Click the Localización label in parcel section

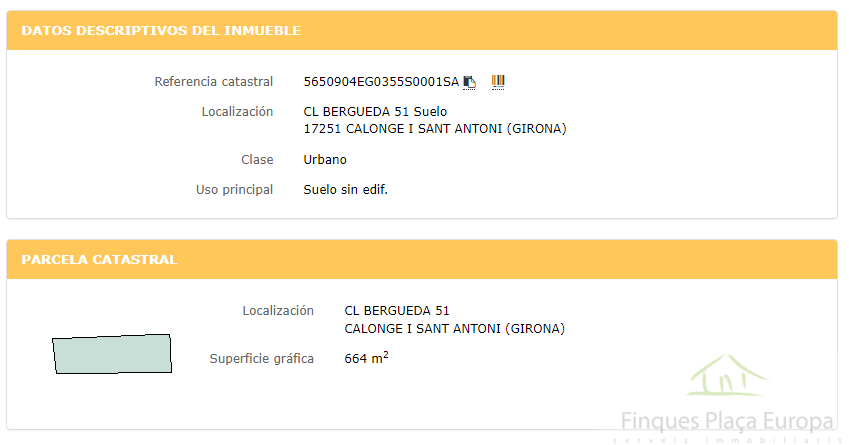(278, 311)
